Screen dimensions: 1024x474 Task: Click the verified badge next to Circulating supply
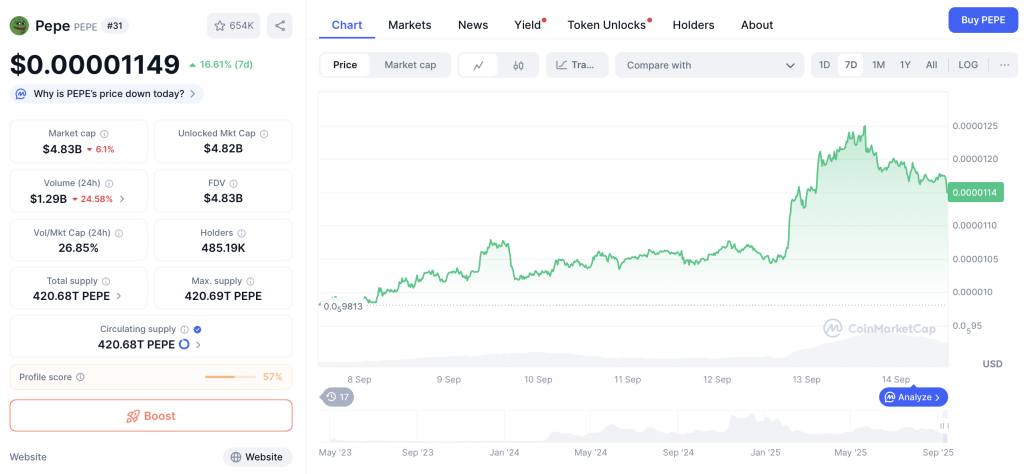[x=197, y=330]
